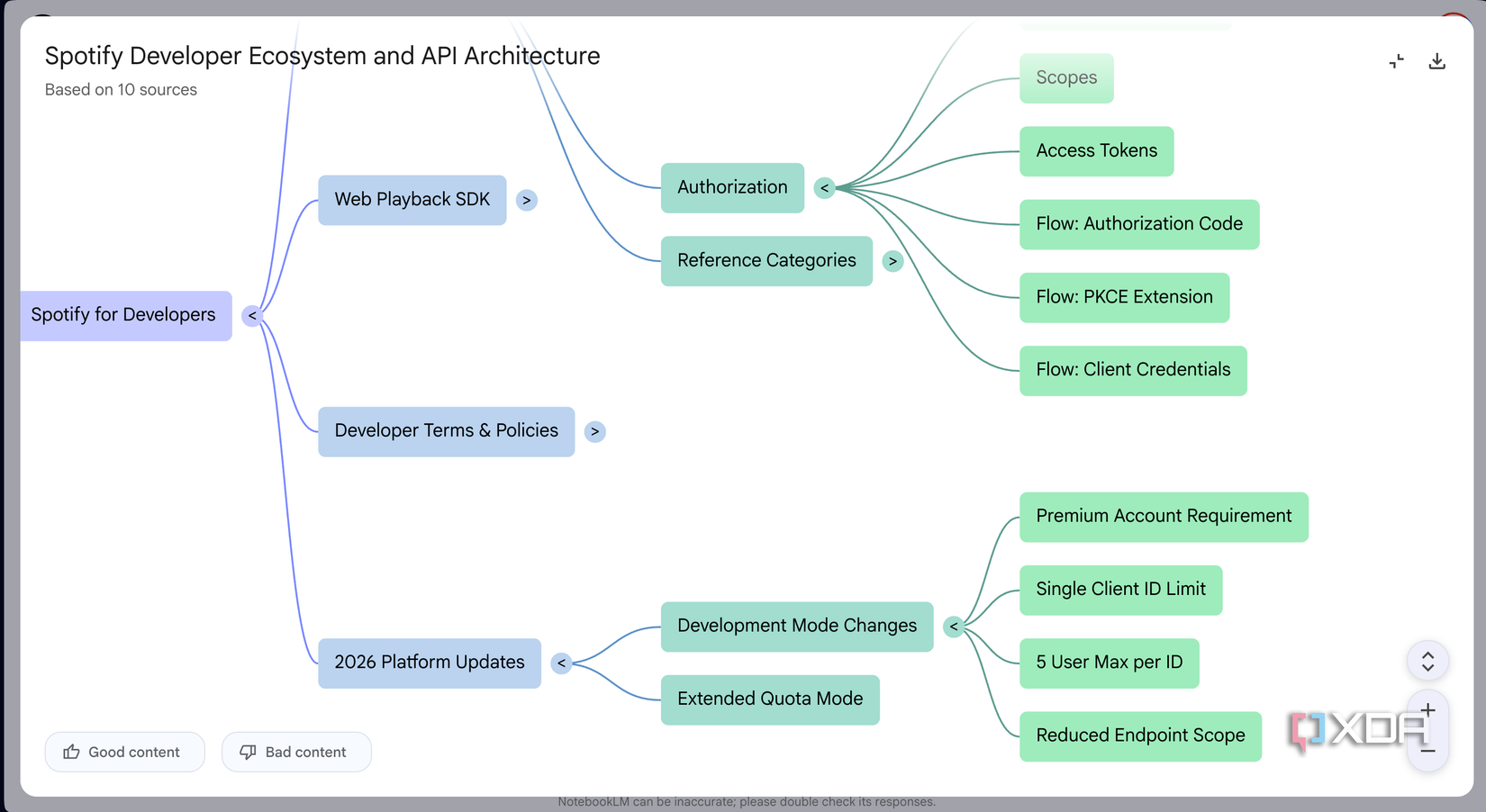Click the expand/collapse all nodes arrows icon

1427,662
